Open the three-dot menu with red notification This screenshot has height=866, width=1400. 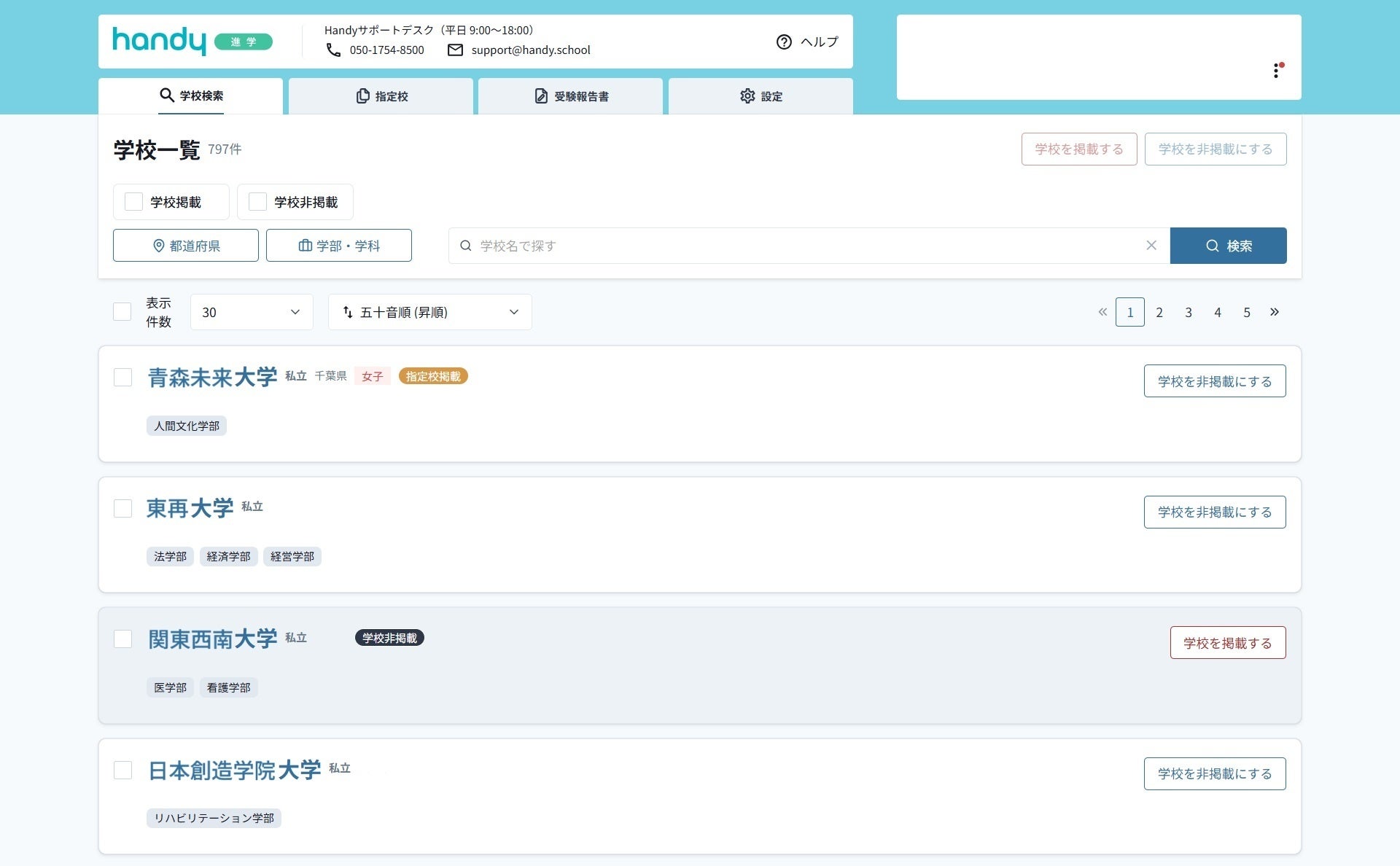1276,71
